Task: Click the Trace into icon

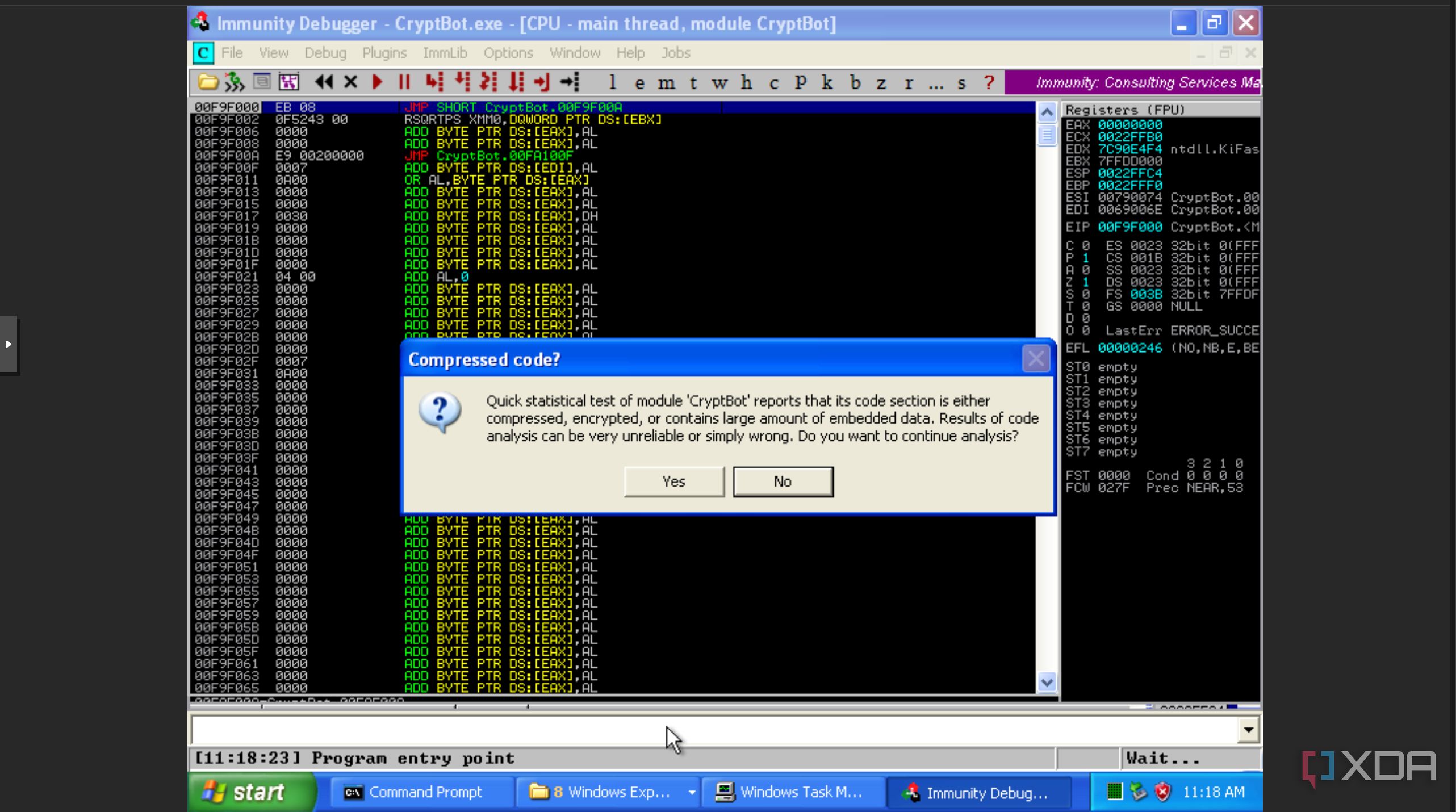Action: (488, 82)
